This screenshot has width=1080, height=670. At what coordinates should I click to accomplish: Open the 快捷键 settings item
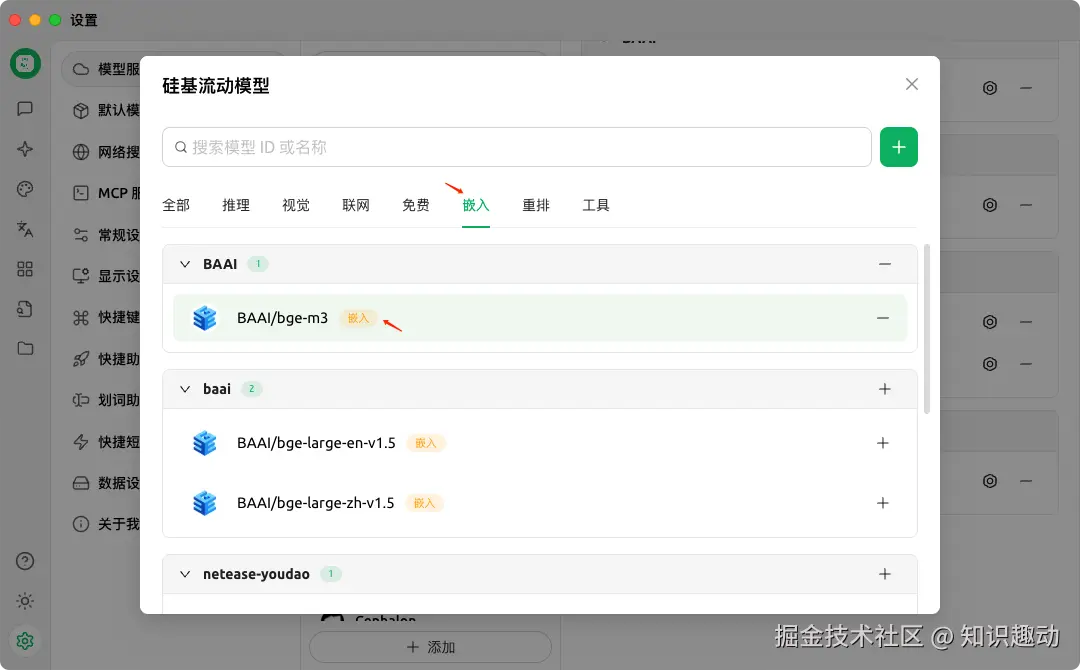click(105, 317)
